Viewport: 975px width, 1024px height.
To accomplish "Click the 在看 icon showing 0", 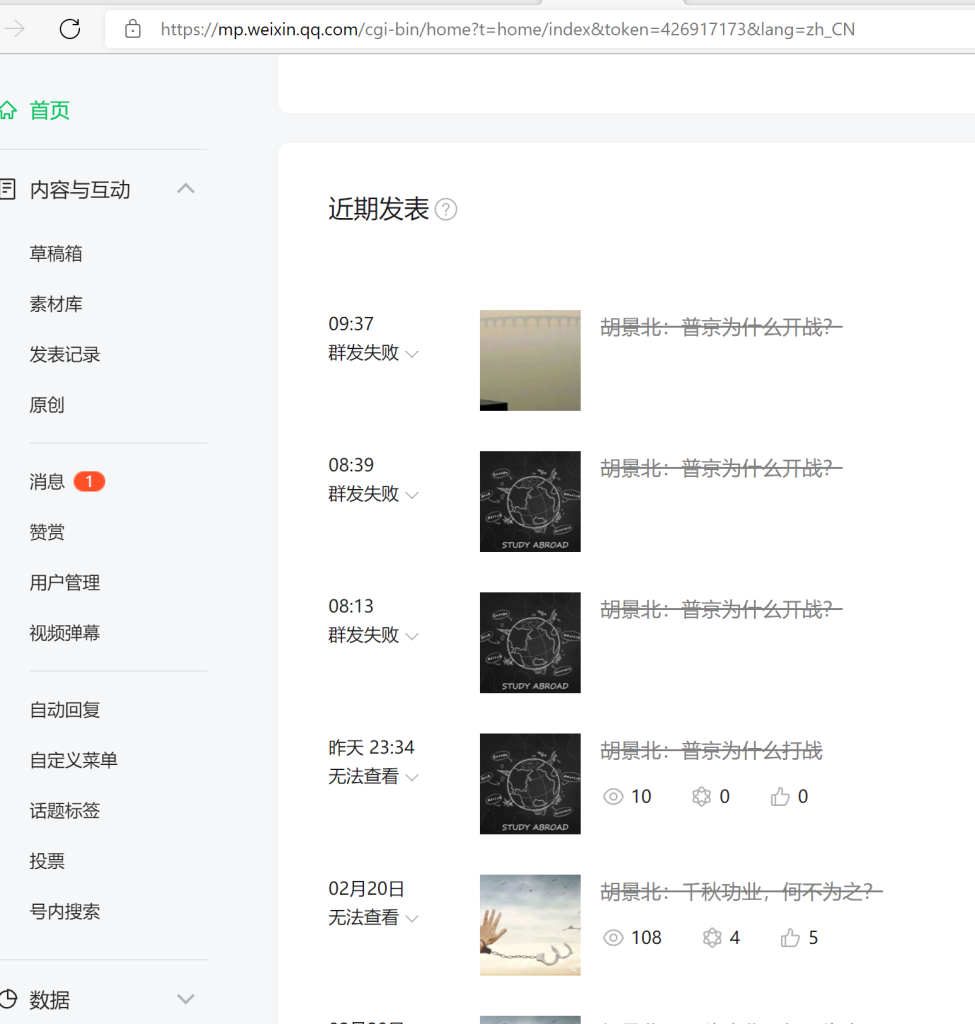I will 701,797.
